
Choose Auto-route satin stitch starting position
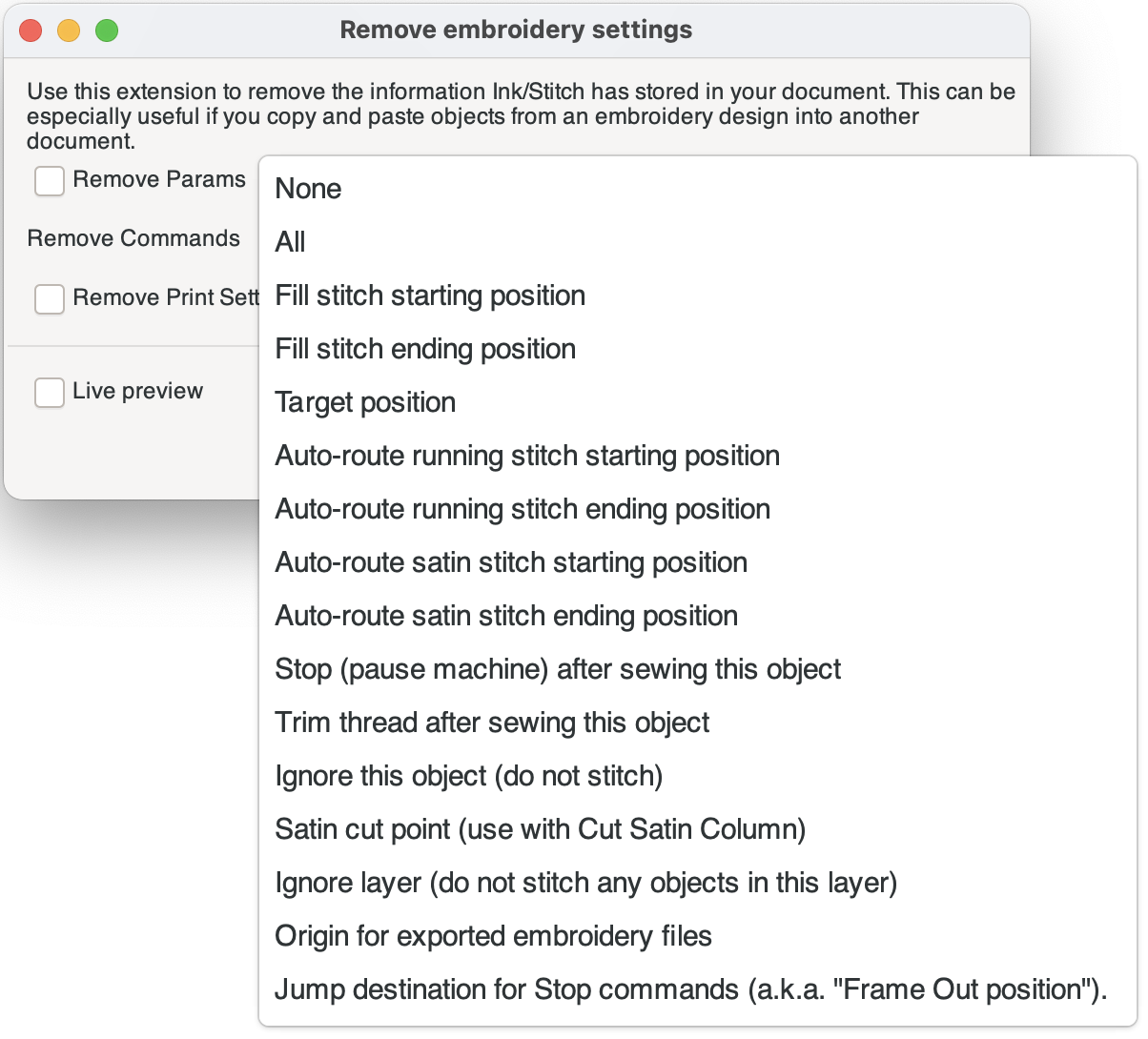698,562
